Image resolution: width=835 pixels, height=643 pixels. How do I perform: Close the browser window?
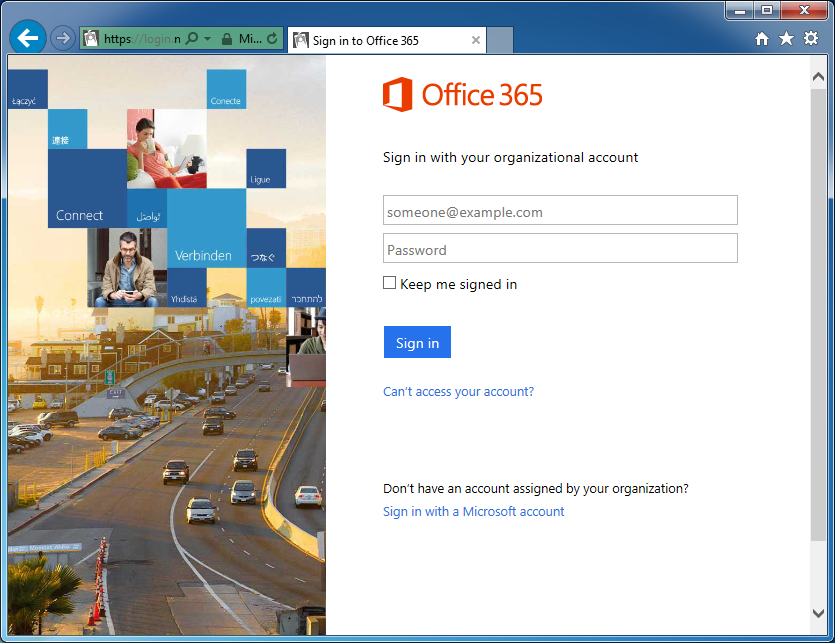tap(804, 10)
